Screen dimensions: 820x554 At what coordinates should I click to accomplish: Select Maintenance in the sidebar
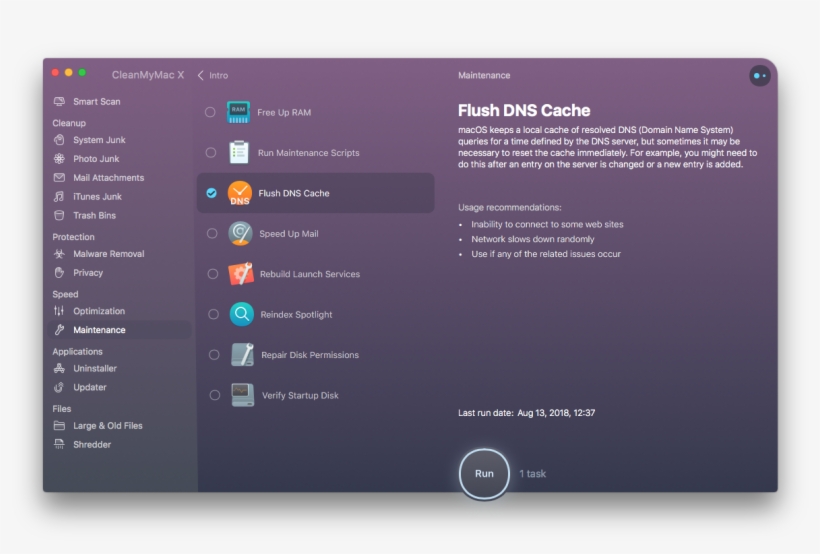coord(120,330)
